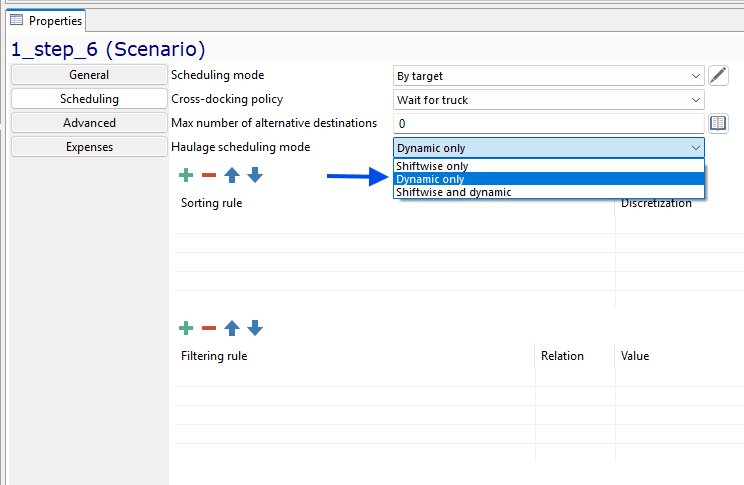Viewport: 744px width, 485px height.
Task: Click the Cross-docking policy label
Action: click(x=227, y=99)
